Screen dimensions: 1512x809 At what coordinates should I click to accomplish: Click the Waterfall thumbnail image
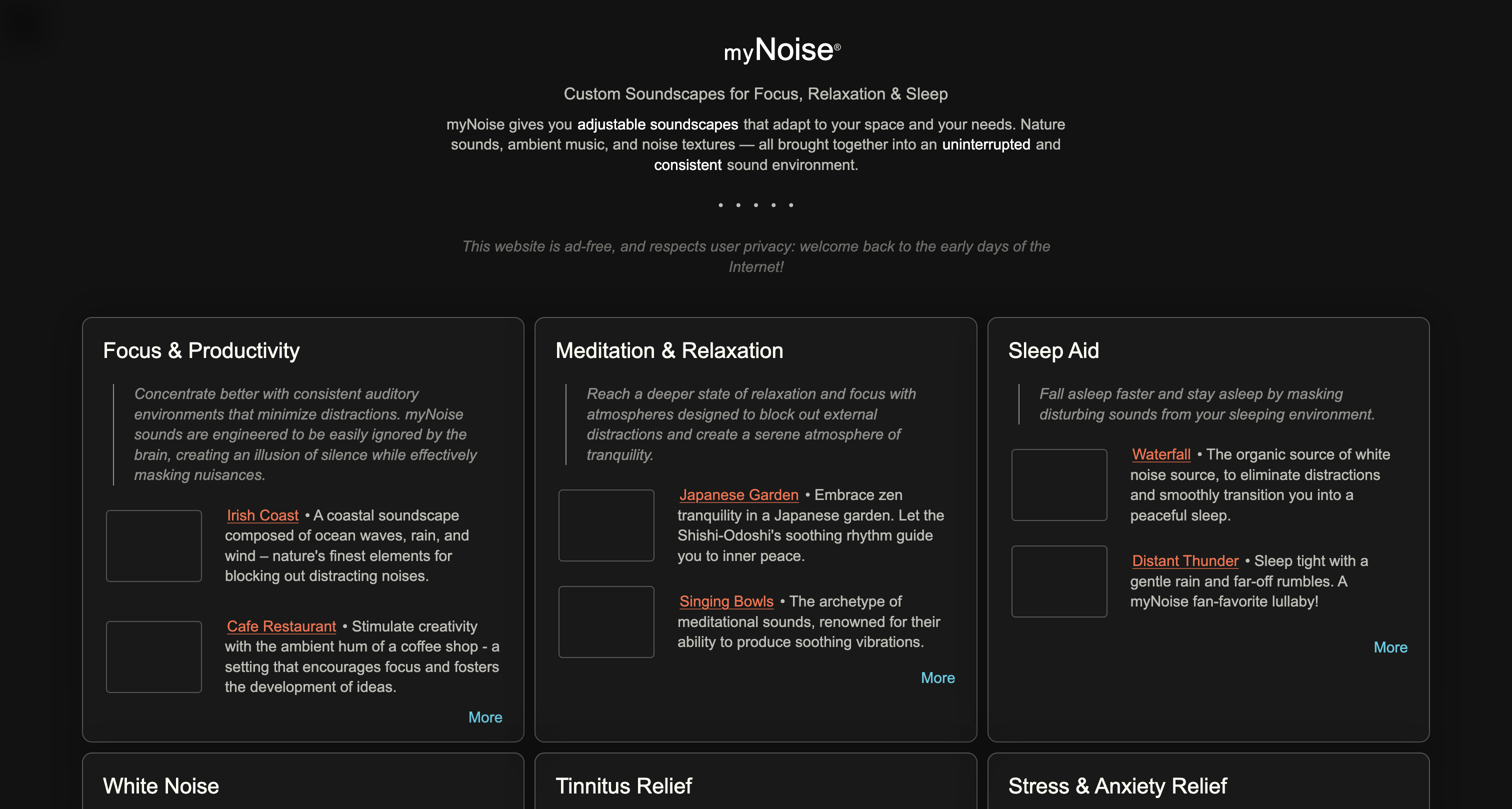coord(1059,485)
